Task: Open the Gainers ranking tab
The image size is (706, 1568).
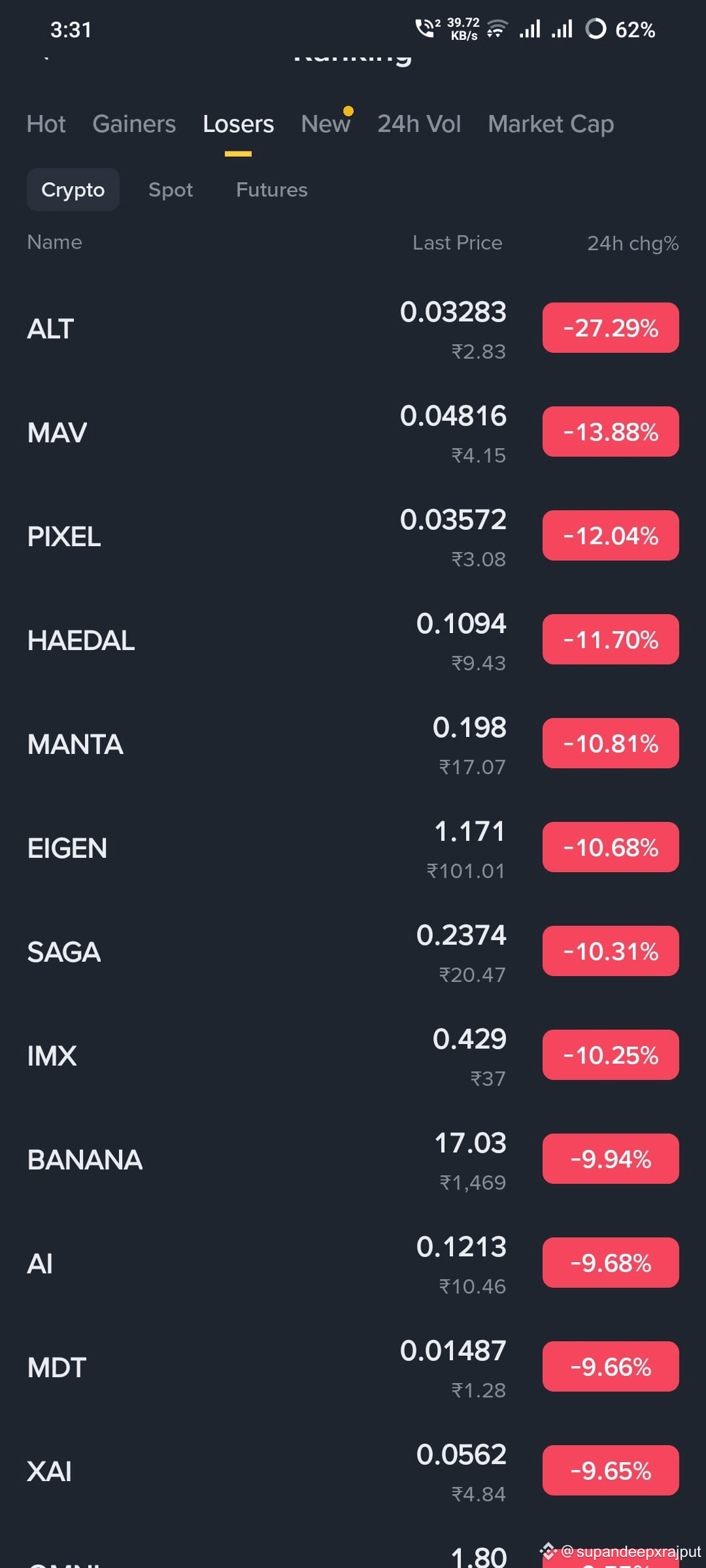Action: pyautogui.click(x=134, y=124)
